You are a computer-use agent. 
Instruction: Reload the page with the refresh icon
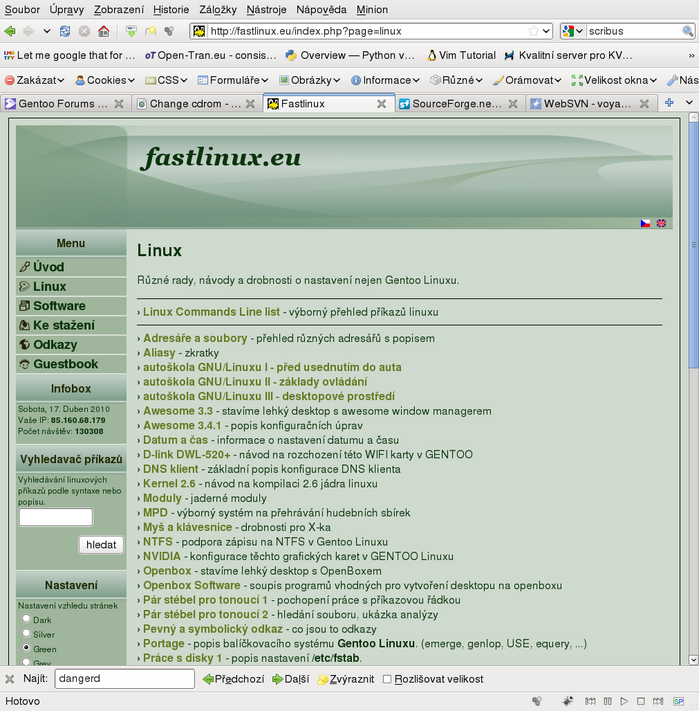click(65, 31)
